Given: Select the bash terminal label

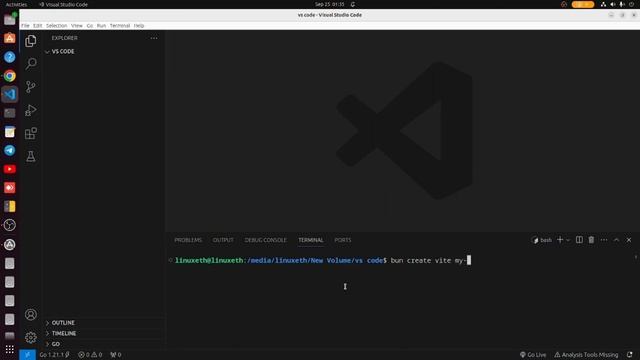Looking at the screenshot, I should [542, 240].
